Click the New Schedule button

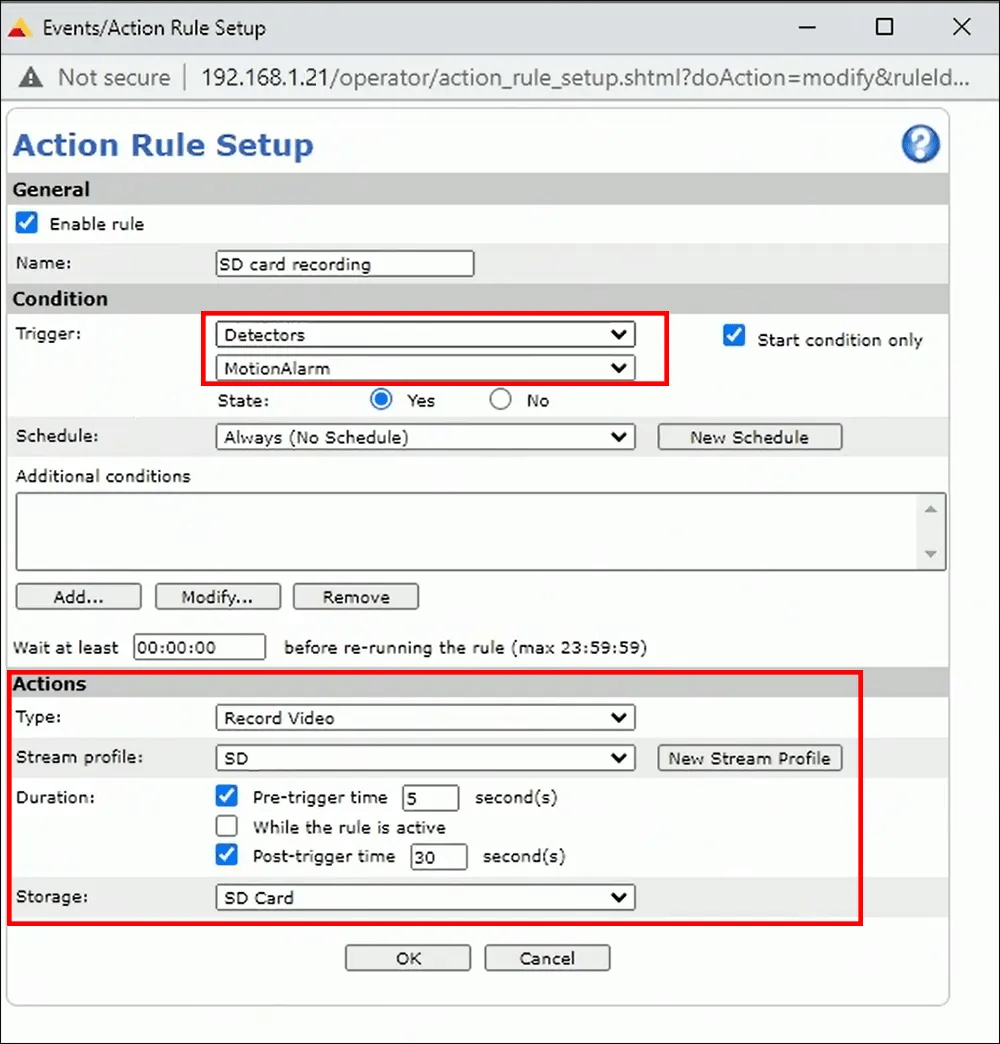click(749, 436)
